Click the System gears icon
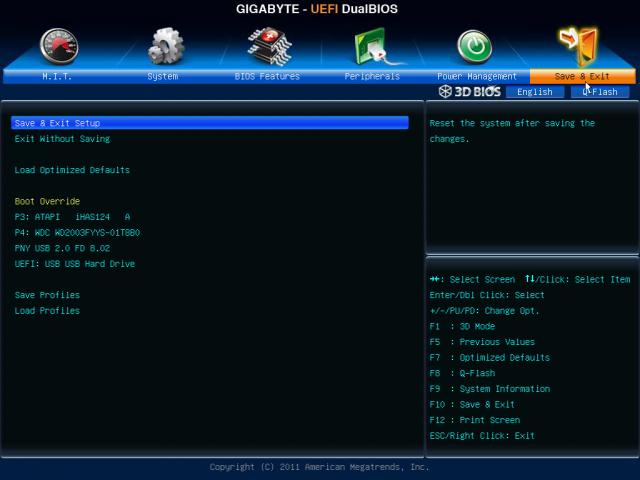Screen dimensions: 640x480 point(166,46)
